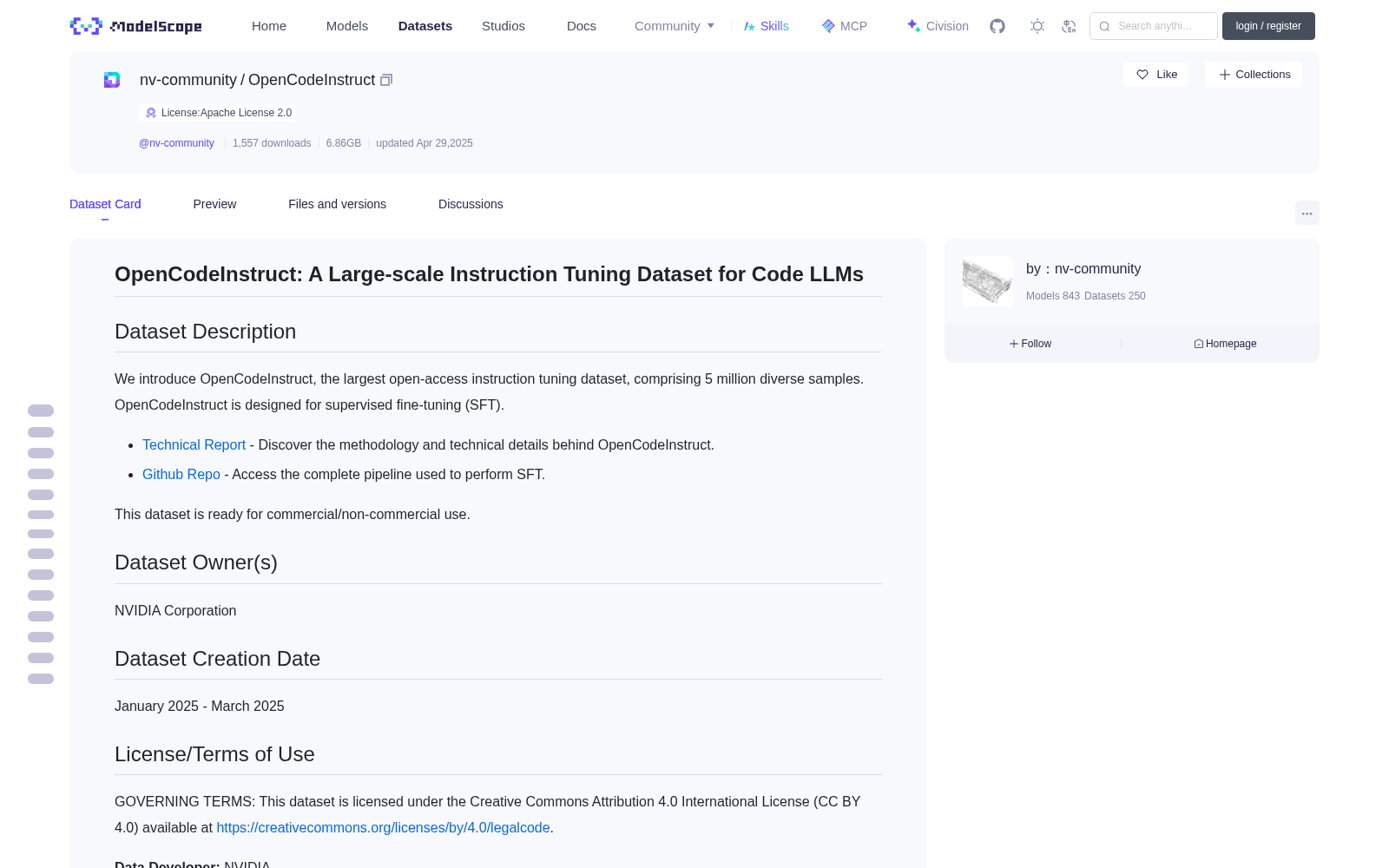Copy dataset name with the copy icon
The height and width of the screenshot is (868, 1389).
pyautogui.click(x=386, y=80)
